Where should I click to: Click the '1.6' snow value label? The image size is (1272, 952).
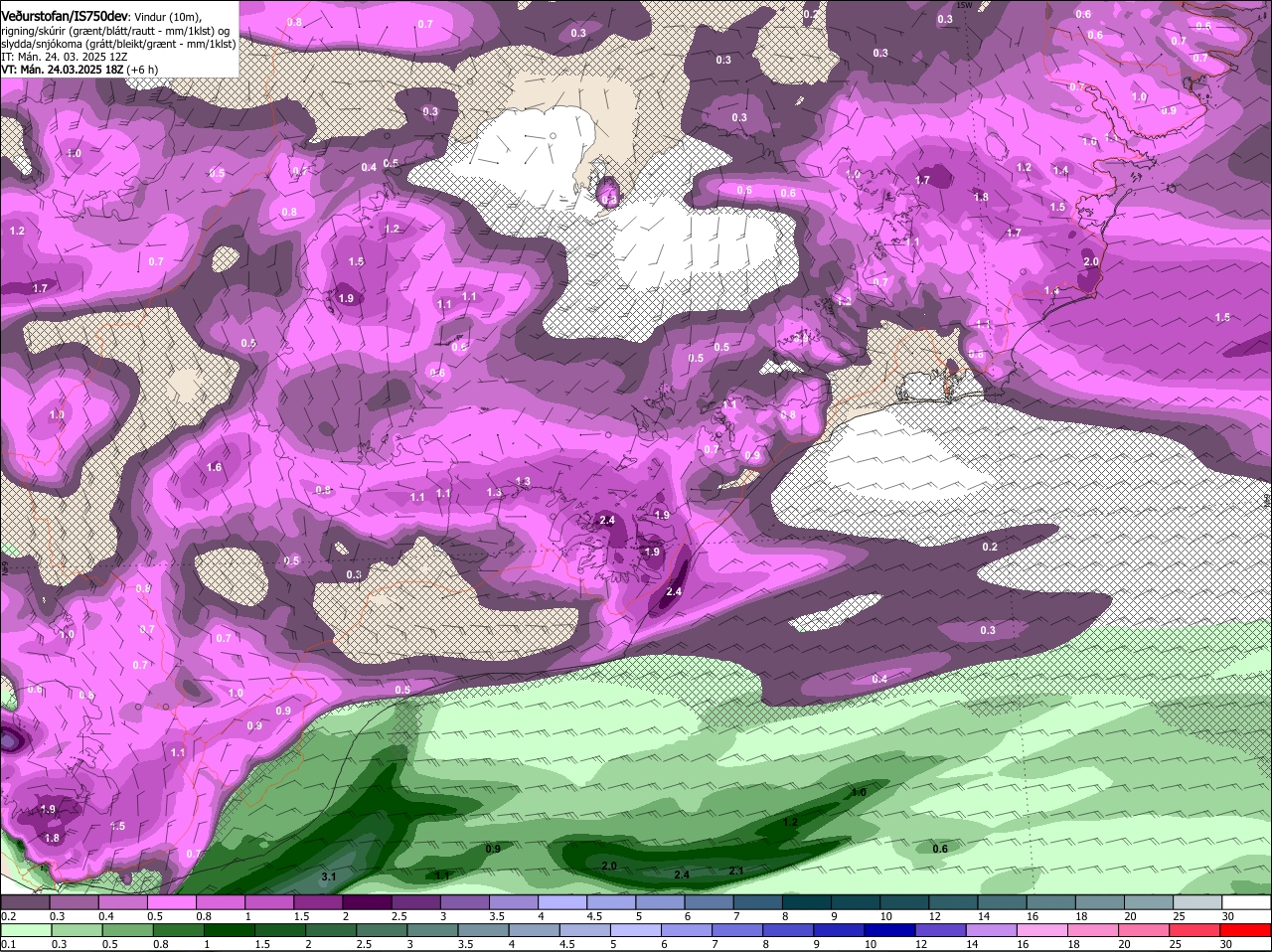[x=215, y=467]
